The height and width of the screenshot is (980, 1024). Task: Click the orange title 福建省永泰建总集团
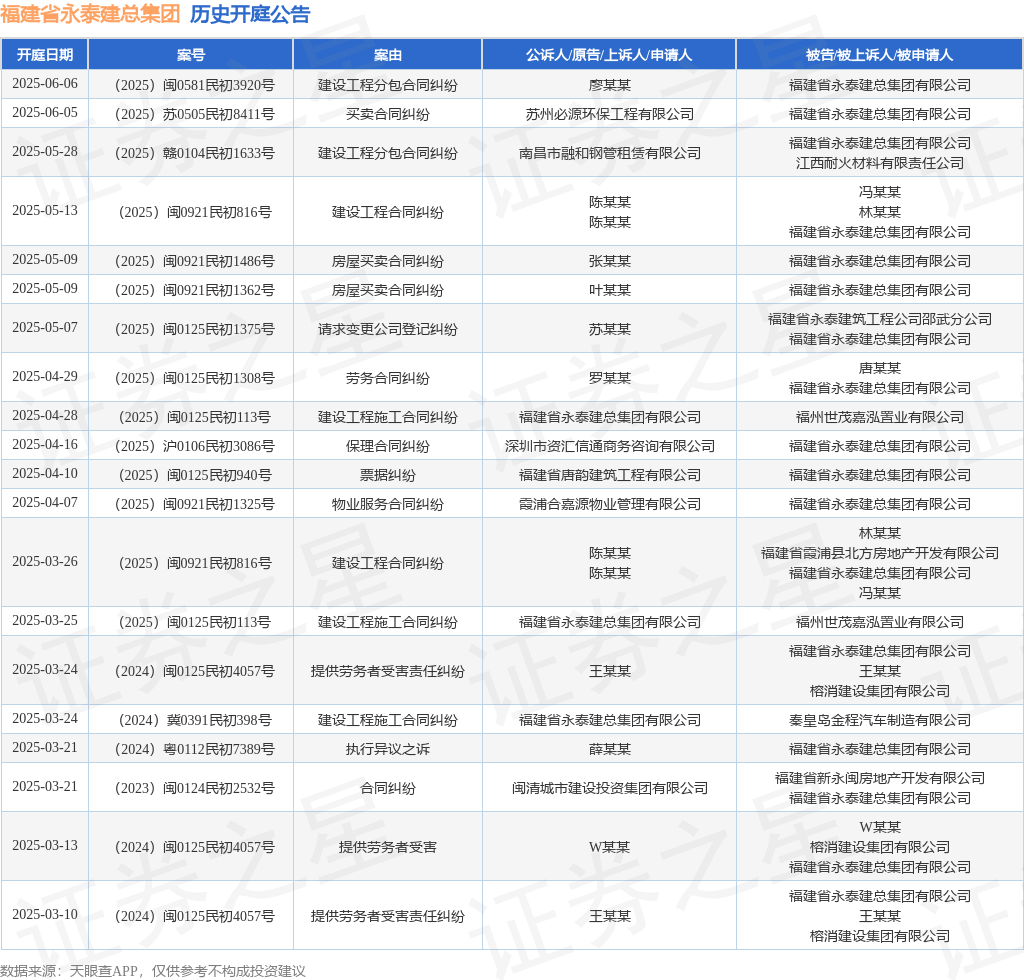(90, 14)
